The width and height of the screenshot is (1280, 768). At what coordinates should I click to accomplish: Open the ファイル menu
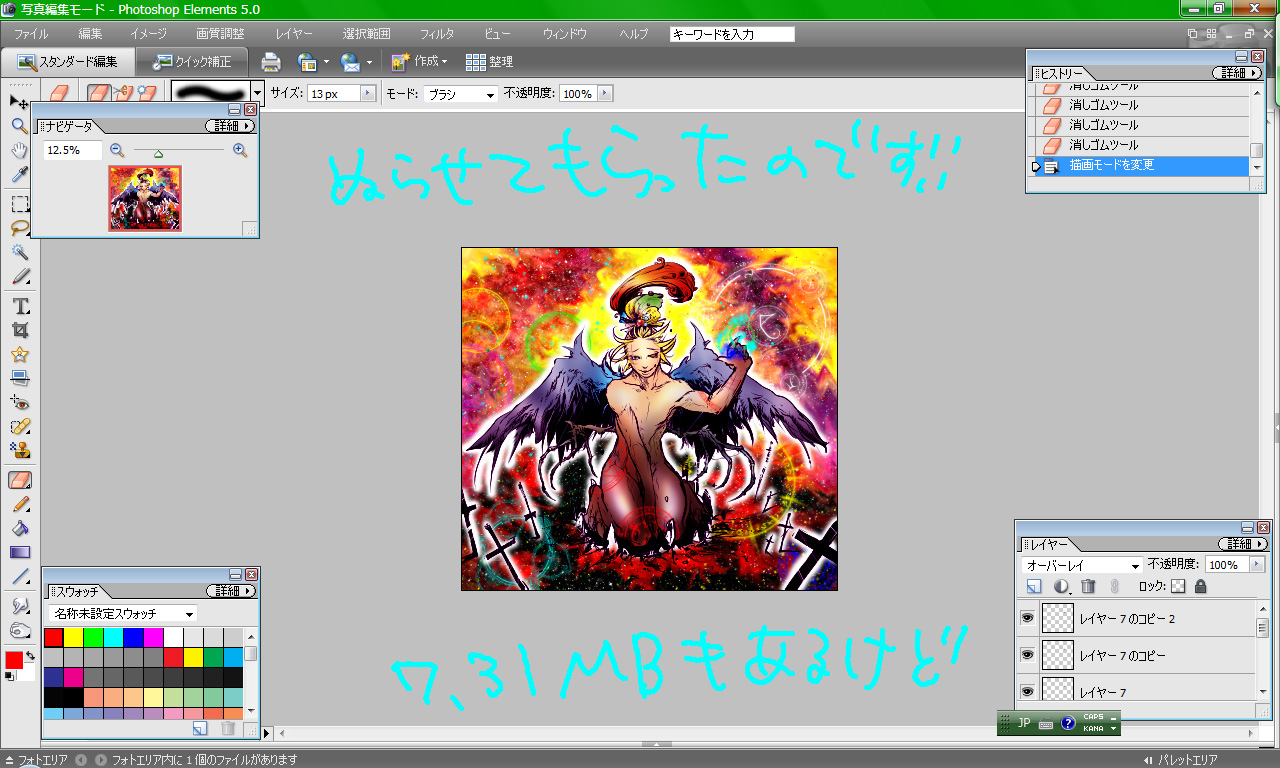tap(31, 34)
